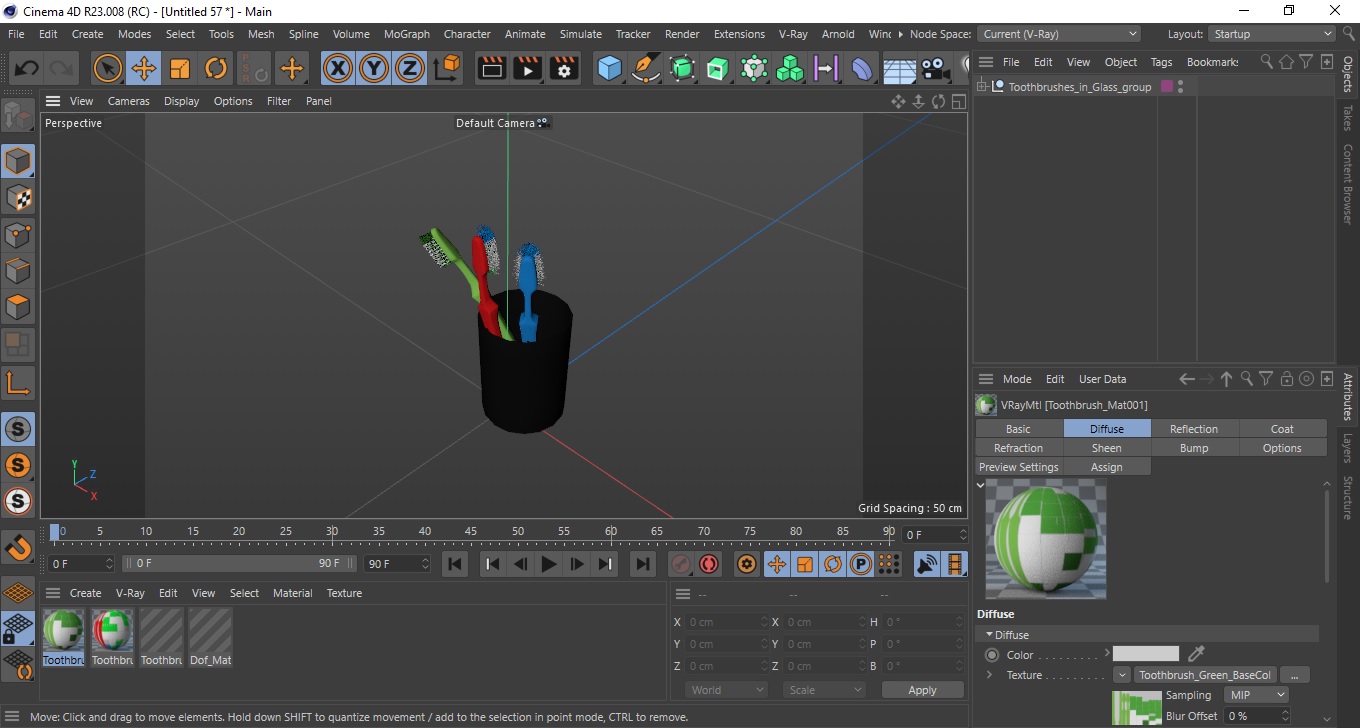
Task: Toggle the Play Sound speaker icon
Action: tap(927, 564)
